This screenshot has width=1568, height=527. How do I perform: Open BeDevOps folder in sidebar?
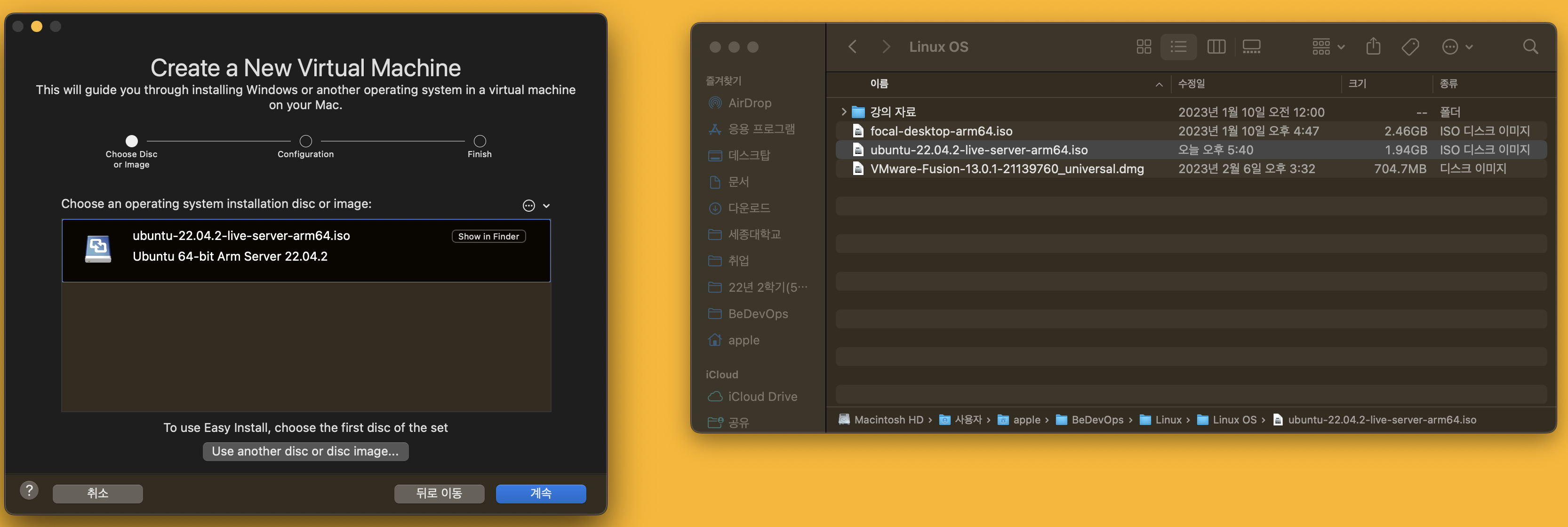(x=747, y=313)
